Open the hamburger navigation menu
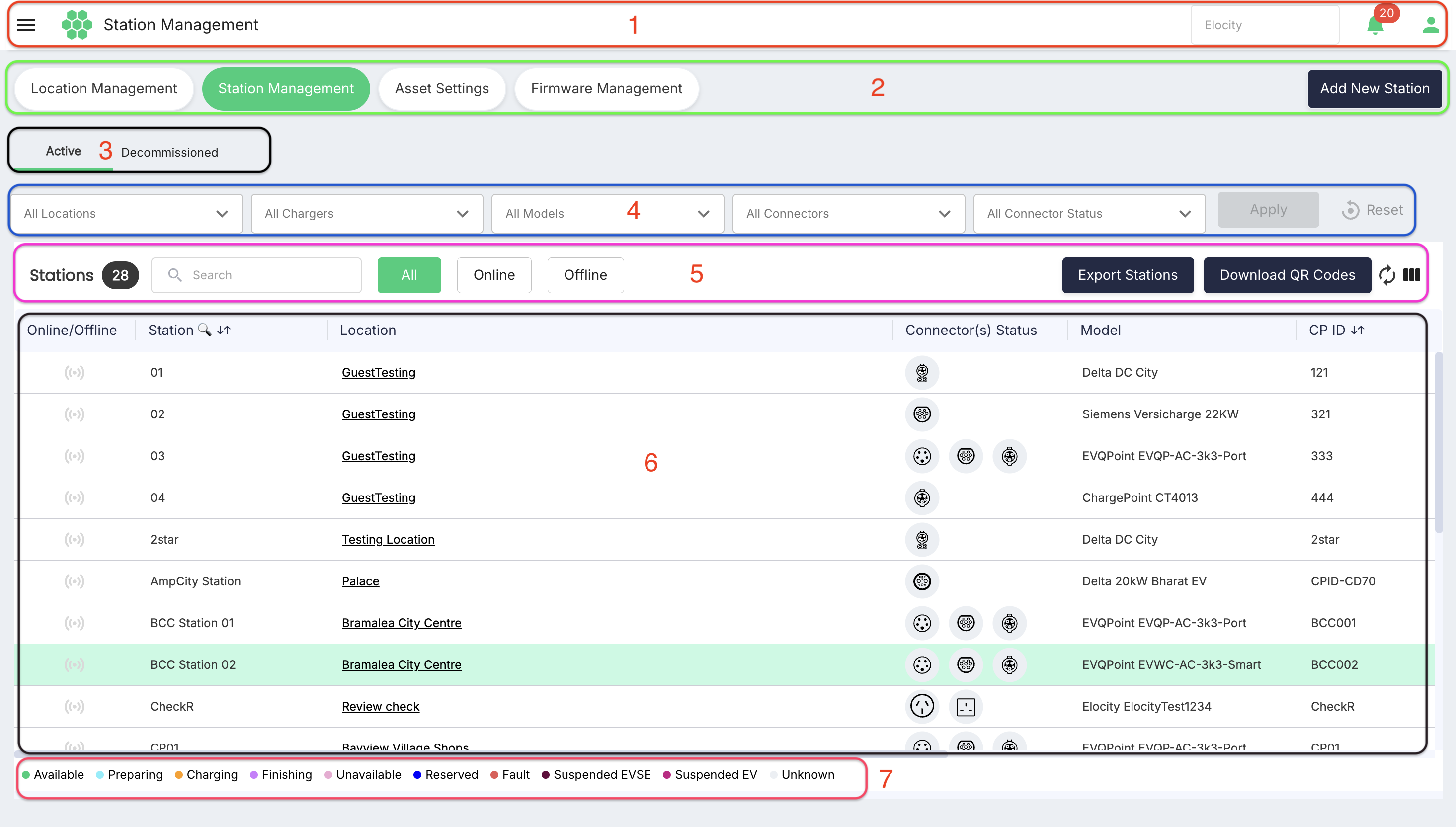The height and width of the screenshot is (827, 1456). pyautogui.click(x=25, y=25)
